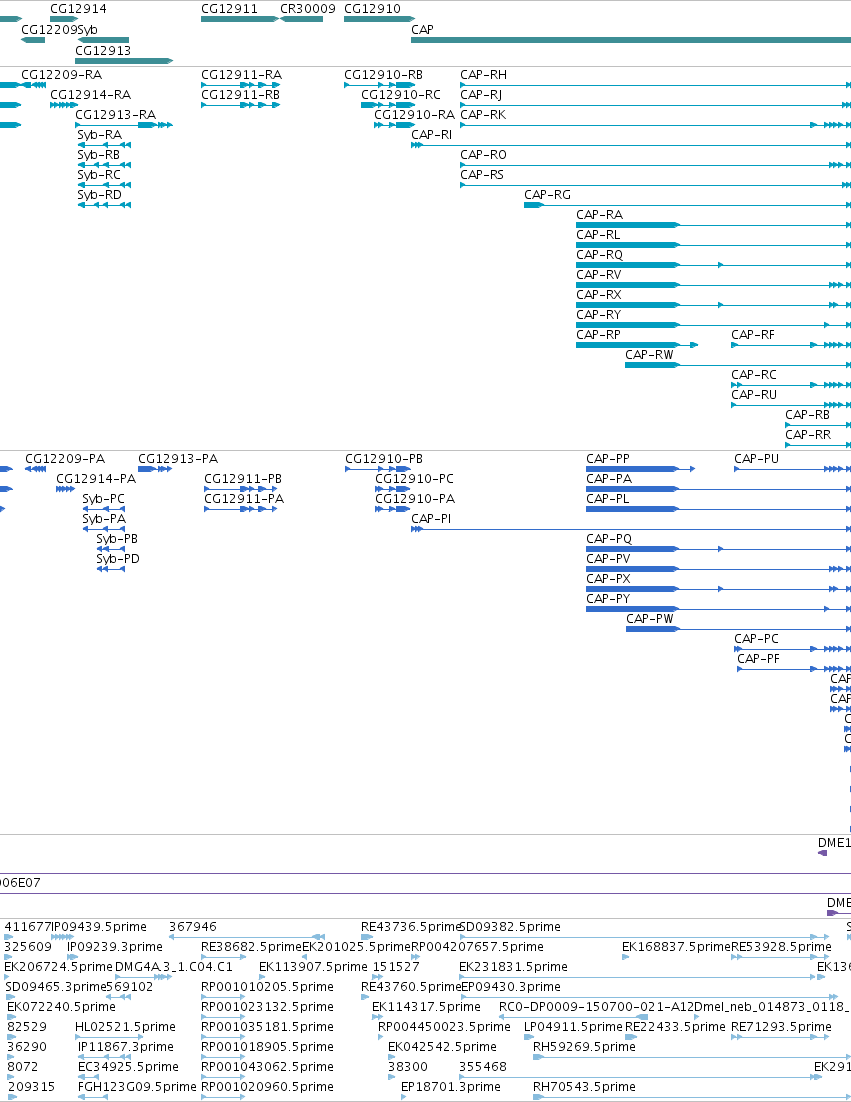Select the Syb gene label
Viewport: 851px width, 1102px height.
88,30
